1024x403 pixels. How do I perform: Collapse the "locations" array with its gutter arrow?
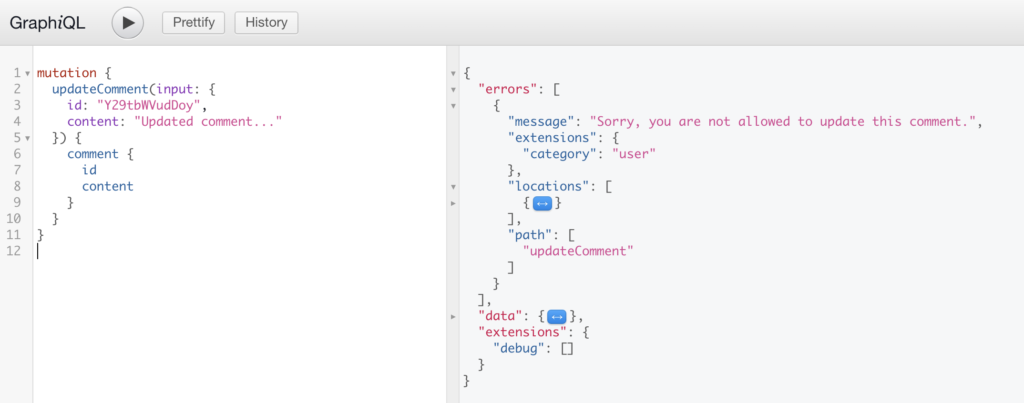[454, 186]
